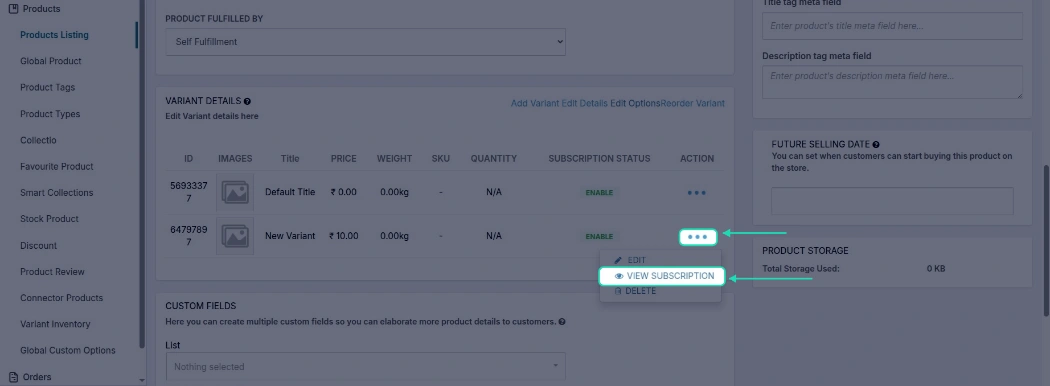The image size is (1050, 386).
Task: Go to Global Product in sidebar
Action: [51, 61]
